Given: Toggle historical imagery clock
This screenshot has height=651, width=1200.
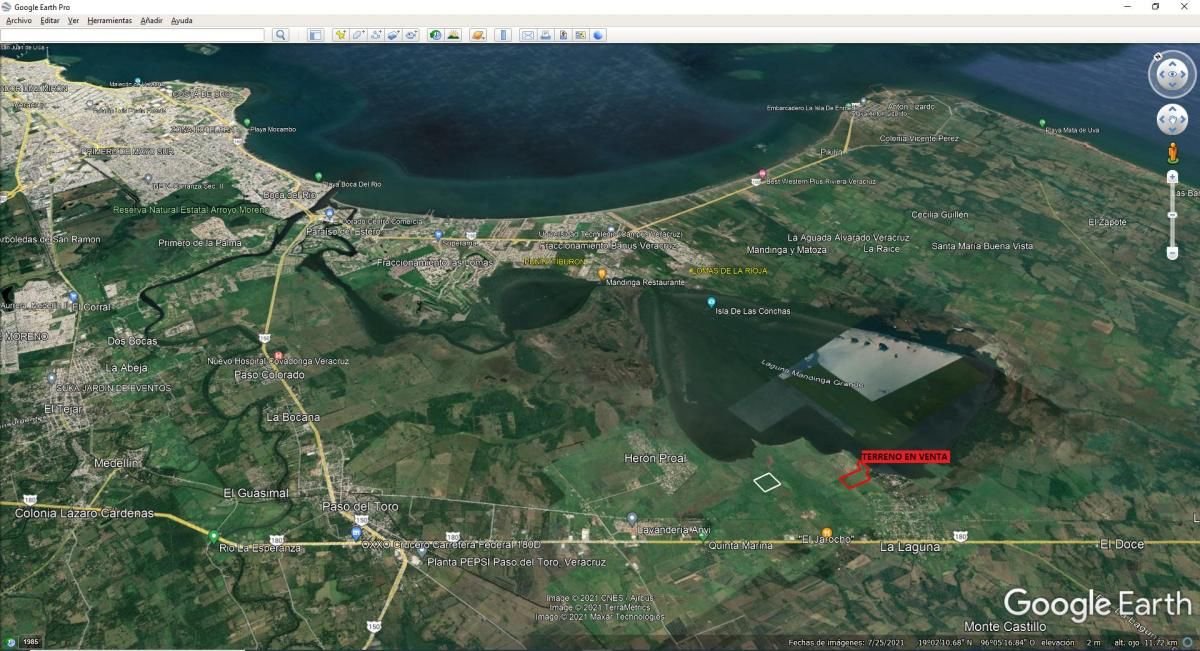Looking at the screenshot, I should tap(435, 35).
